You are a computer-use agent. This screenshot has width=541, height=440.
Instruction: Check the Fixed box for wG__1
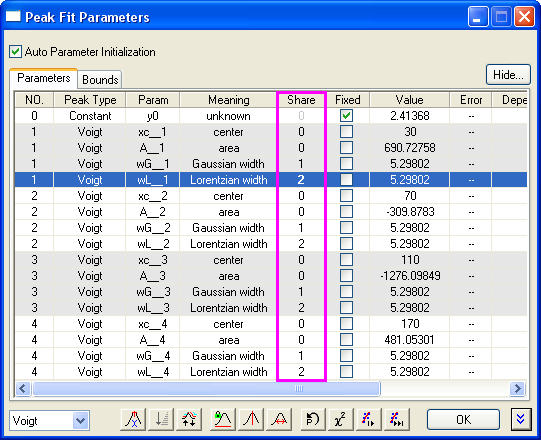tap(346, 164)
